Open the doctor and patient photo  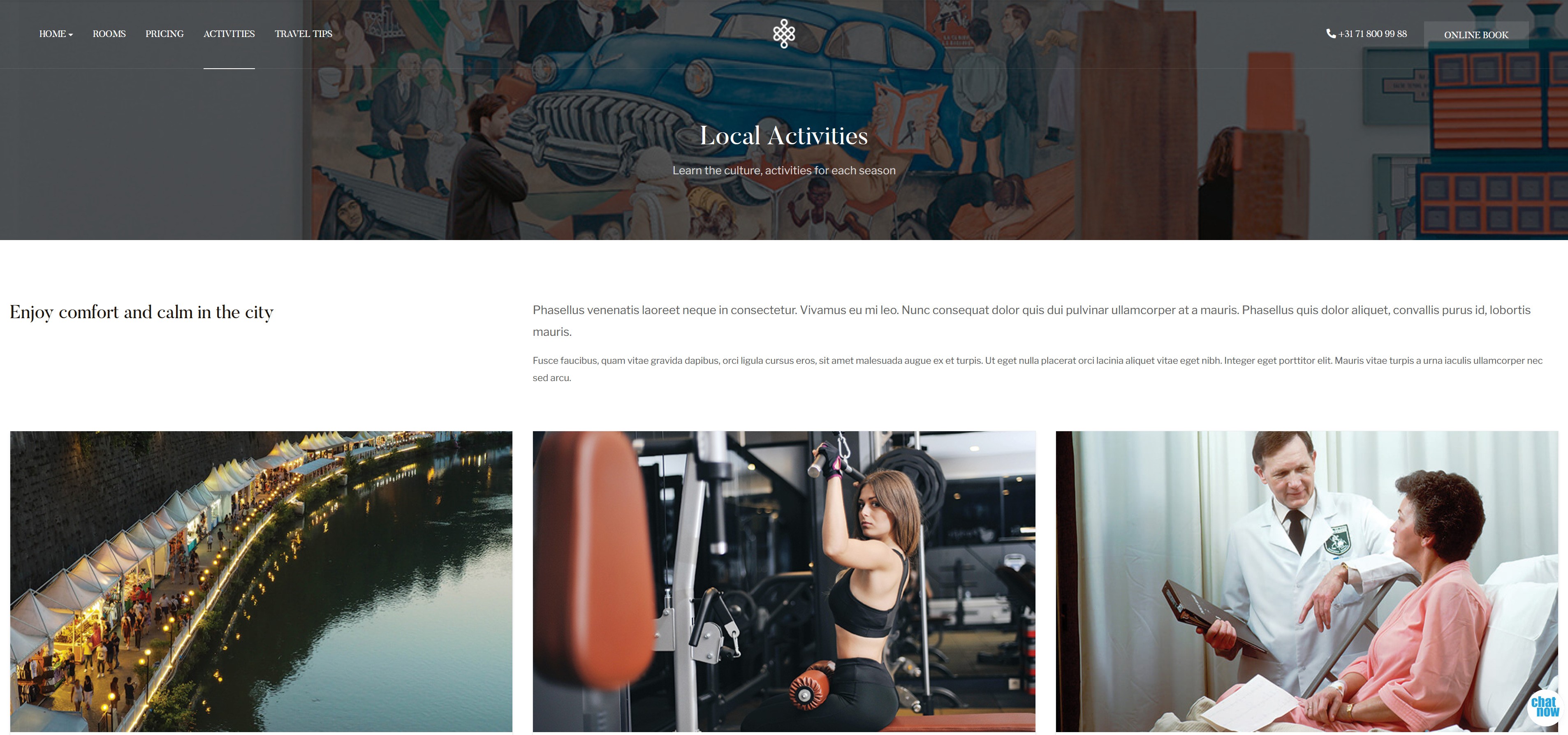[1307, 581]
